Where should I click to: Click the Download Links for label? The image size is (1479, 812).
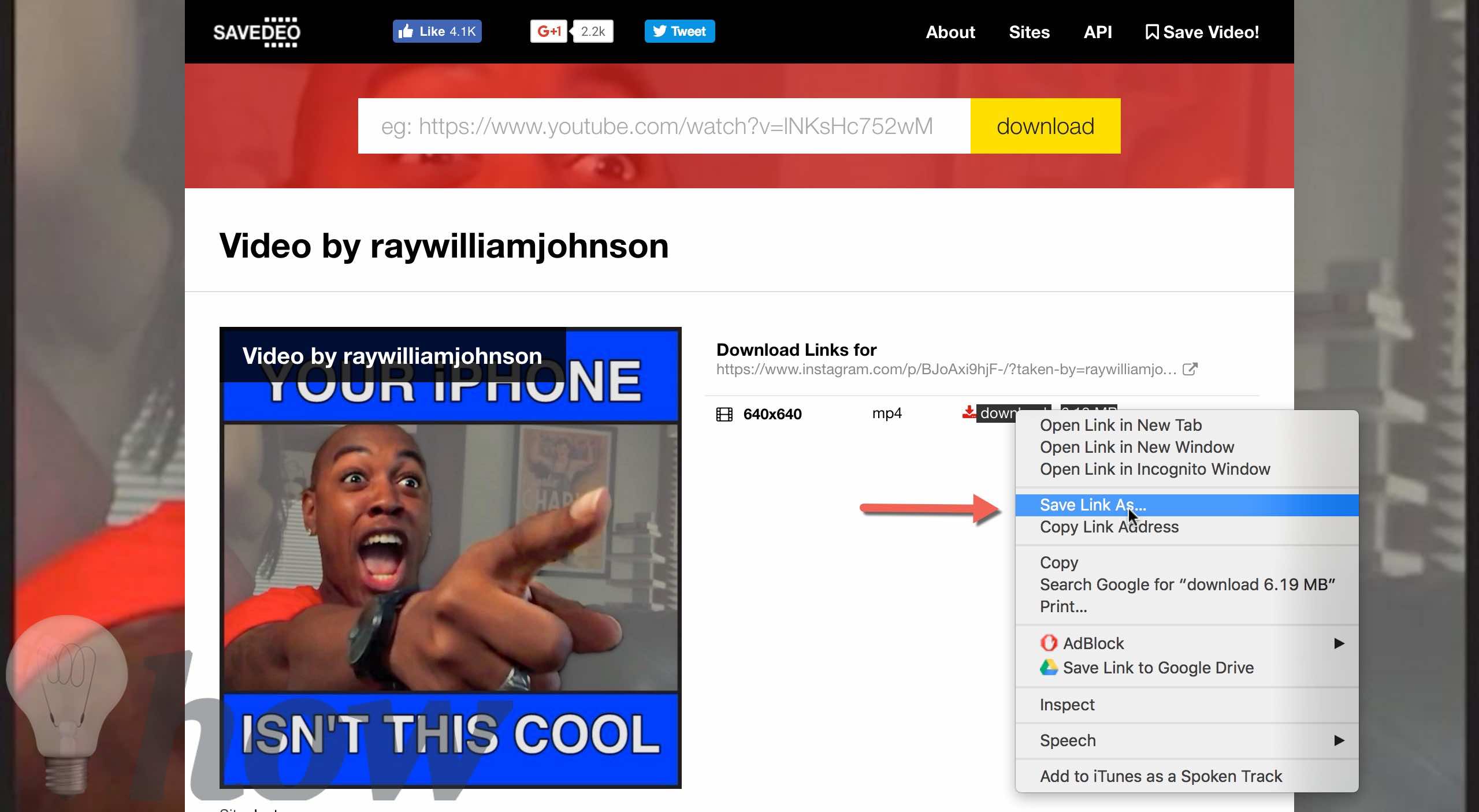point(796,349)
